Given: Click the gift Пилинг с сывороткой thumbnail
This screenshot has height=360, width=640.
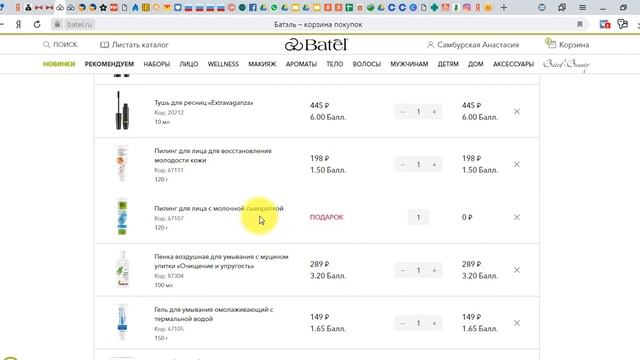Looking at the screenshot, I should pos(122,217).
